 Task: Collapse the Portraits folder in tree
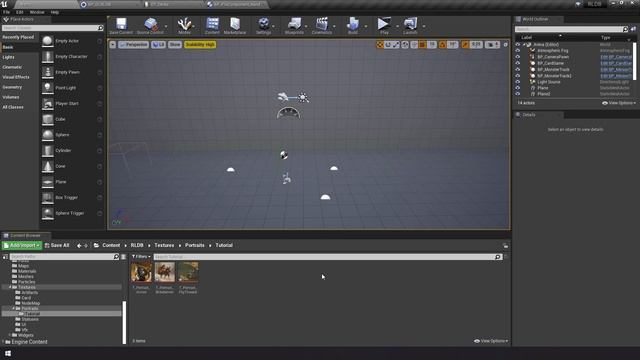13,309
